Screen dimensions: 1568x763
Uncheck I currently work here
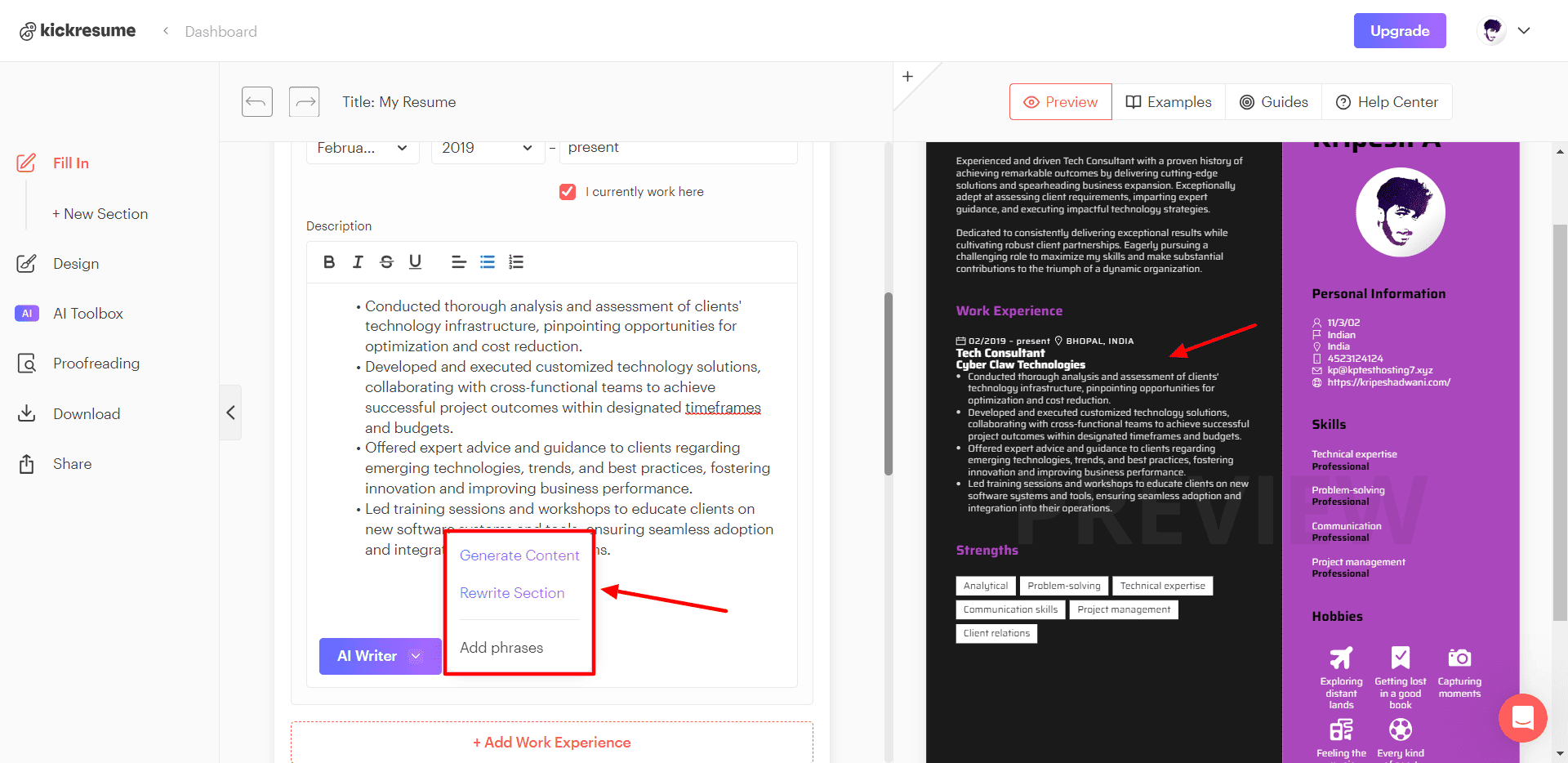coord(568,192)
